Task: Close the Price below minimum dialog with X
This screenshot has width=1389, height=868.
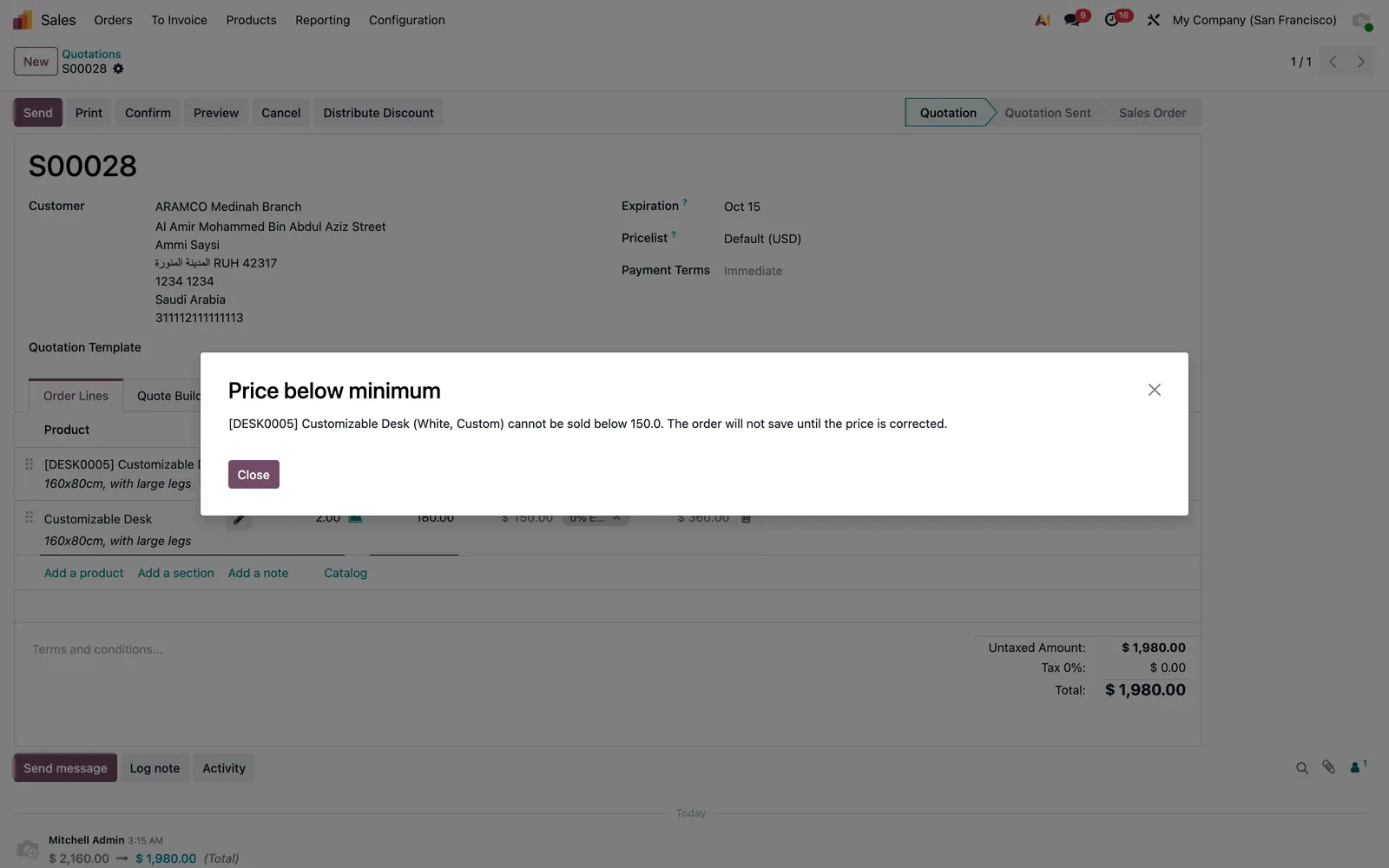Action: pyautogui.click(x=1154, y=390)
